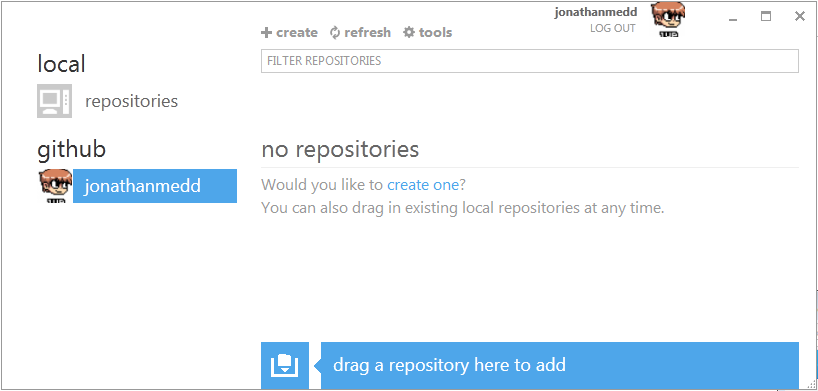Follow the 'create one' link
Image resolution: width=818 pixels, height=391 pixels.
(423, 185)
